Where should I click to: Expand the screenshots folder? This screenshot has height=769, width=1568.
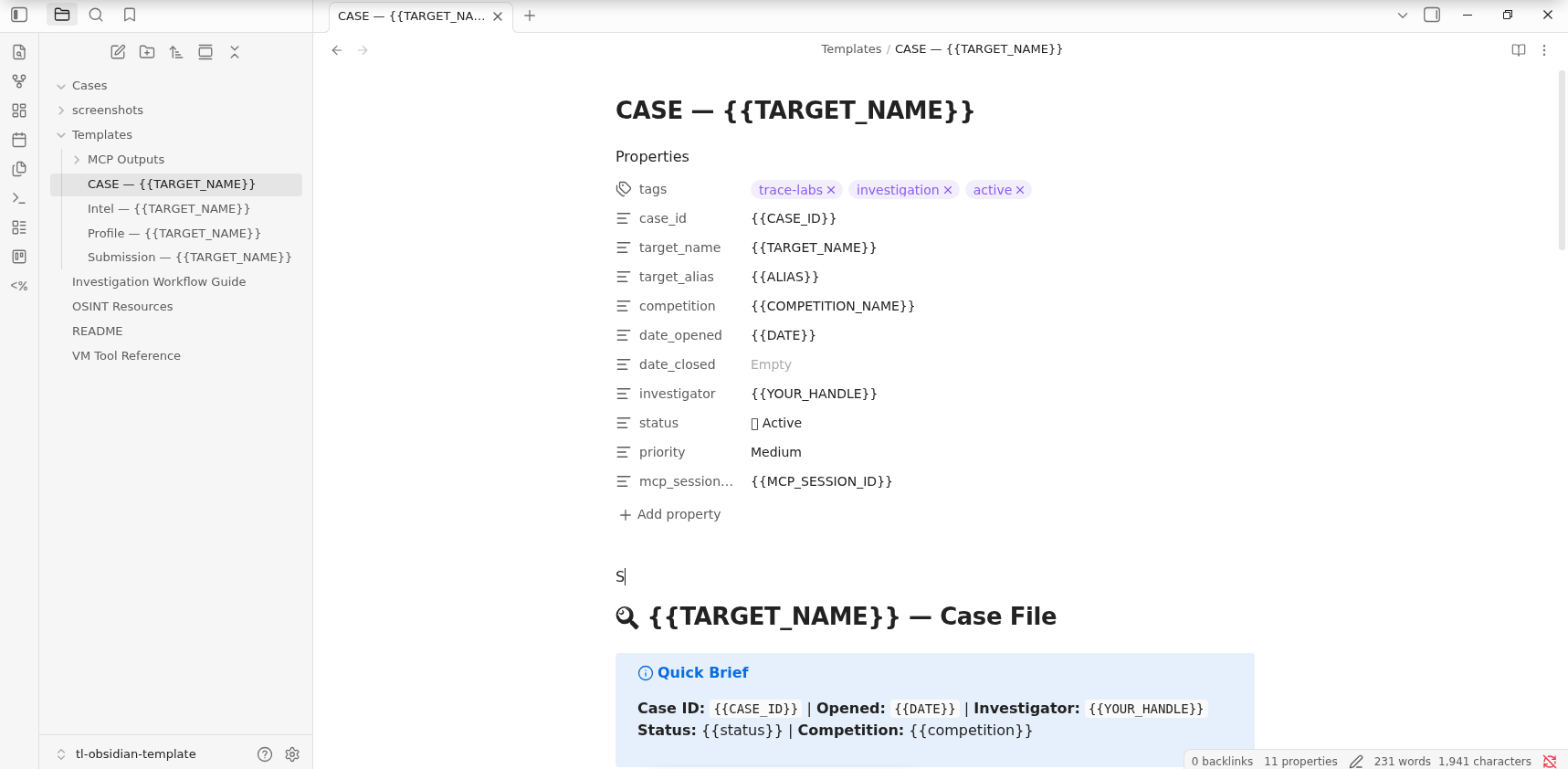[61, 111]
